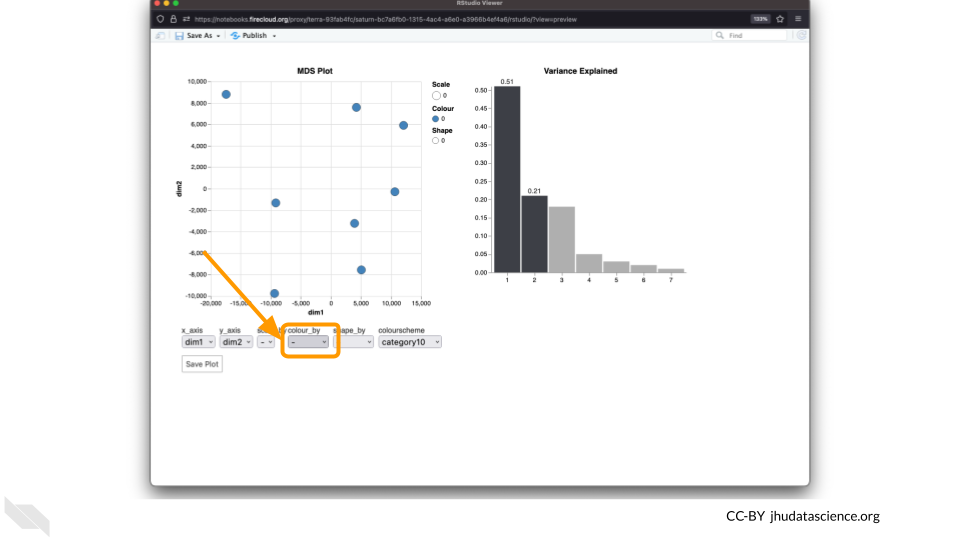Click the yellow macOS minimize window button
This screenshot has width=960, height=540.
click(166, 3)
